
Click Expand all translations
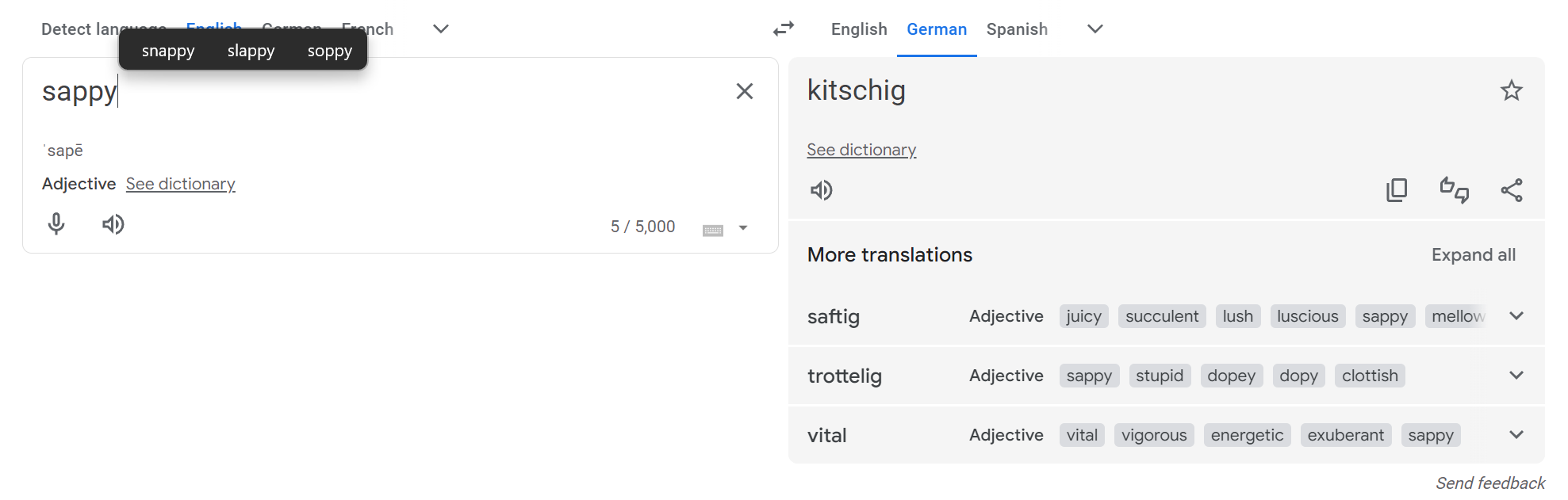[x=1474, y=255]
